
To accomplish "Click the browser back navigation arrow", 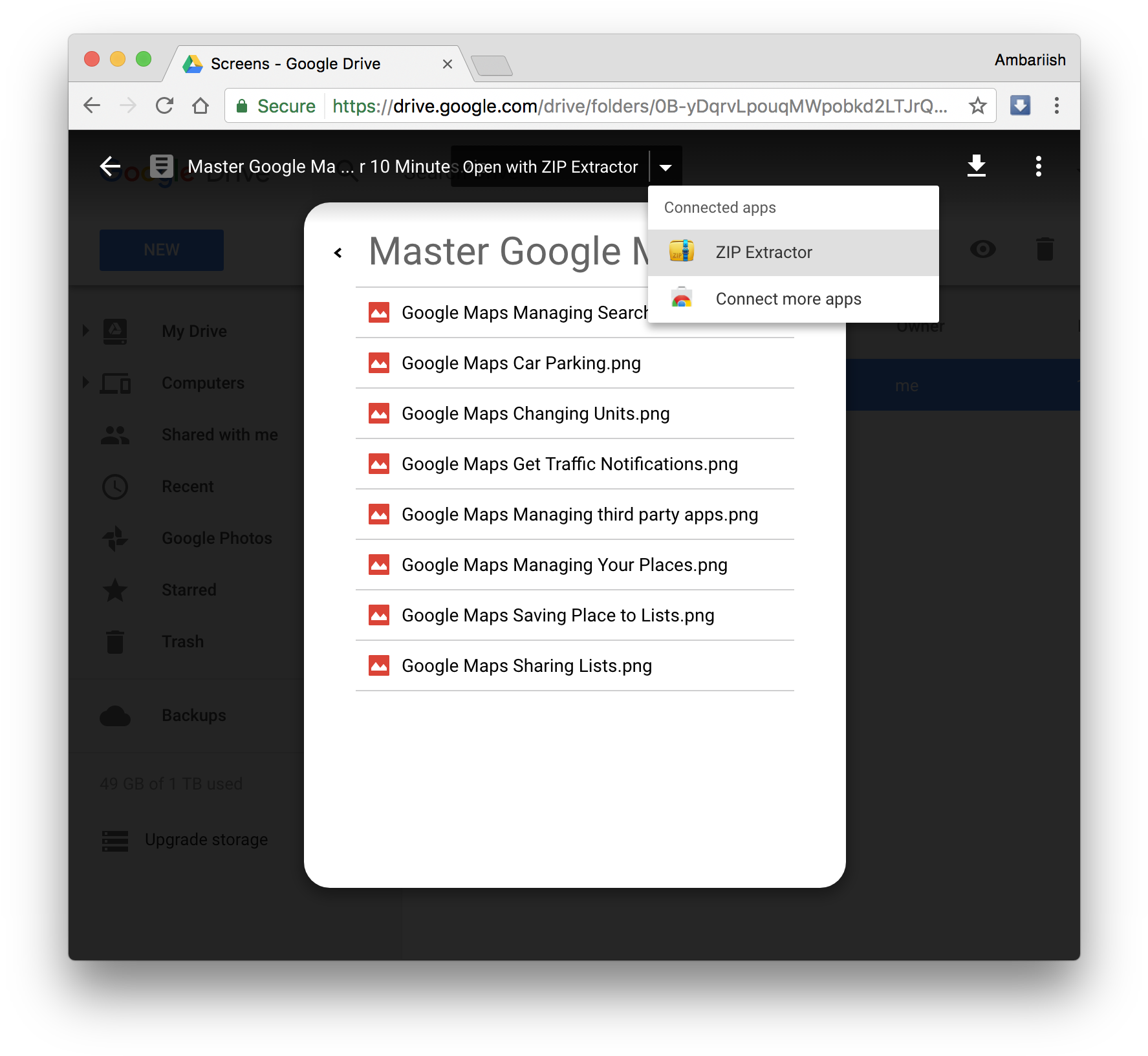I will tap(92, 105).
